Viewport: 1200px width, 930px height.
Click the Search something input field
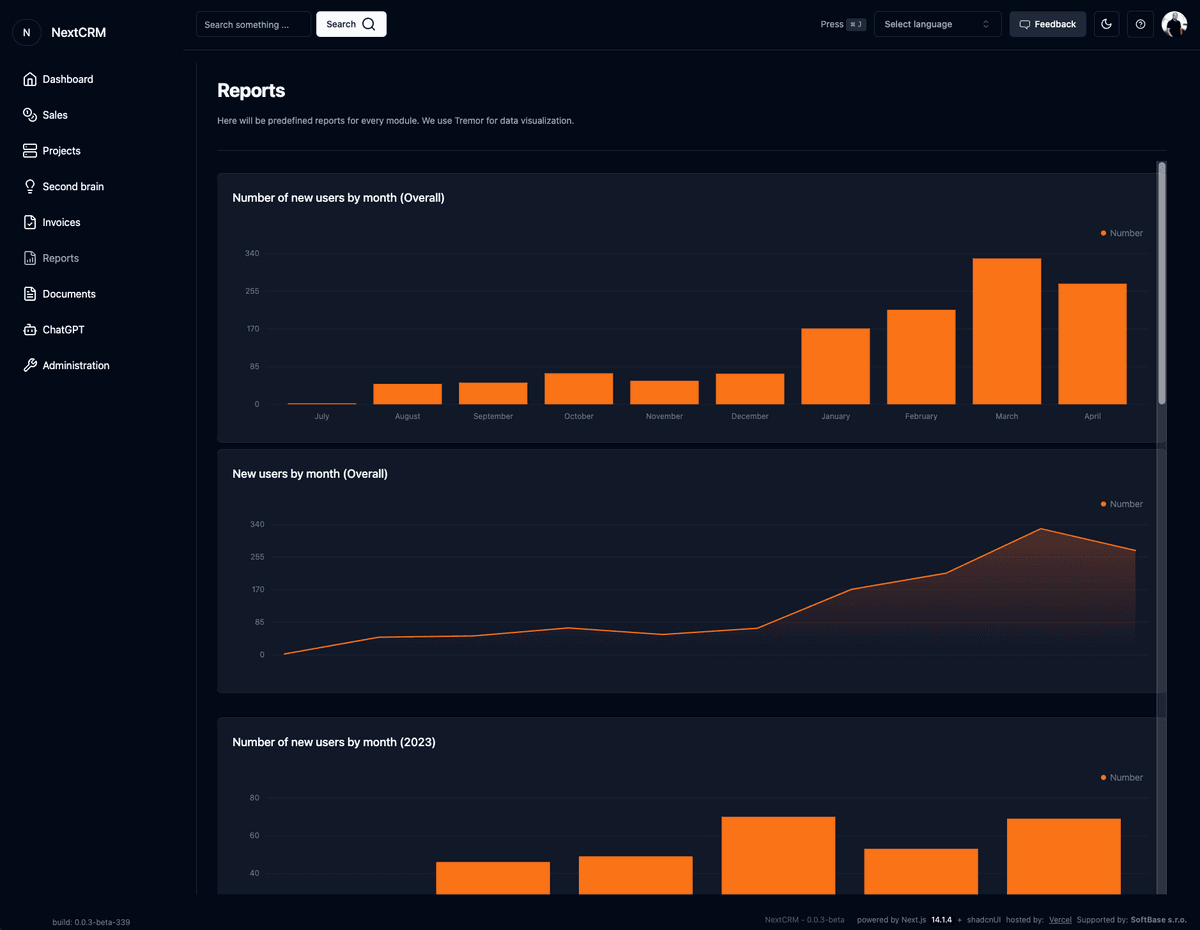[x=253, y=24]
